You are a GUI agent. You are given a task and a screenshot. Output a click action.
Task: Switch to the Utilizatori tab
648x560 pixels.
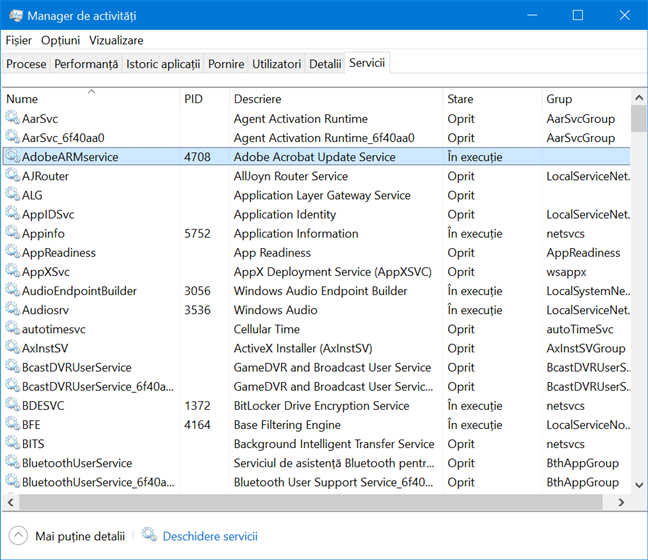coord(276,64)
